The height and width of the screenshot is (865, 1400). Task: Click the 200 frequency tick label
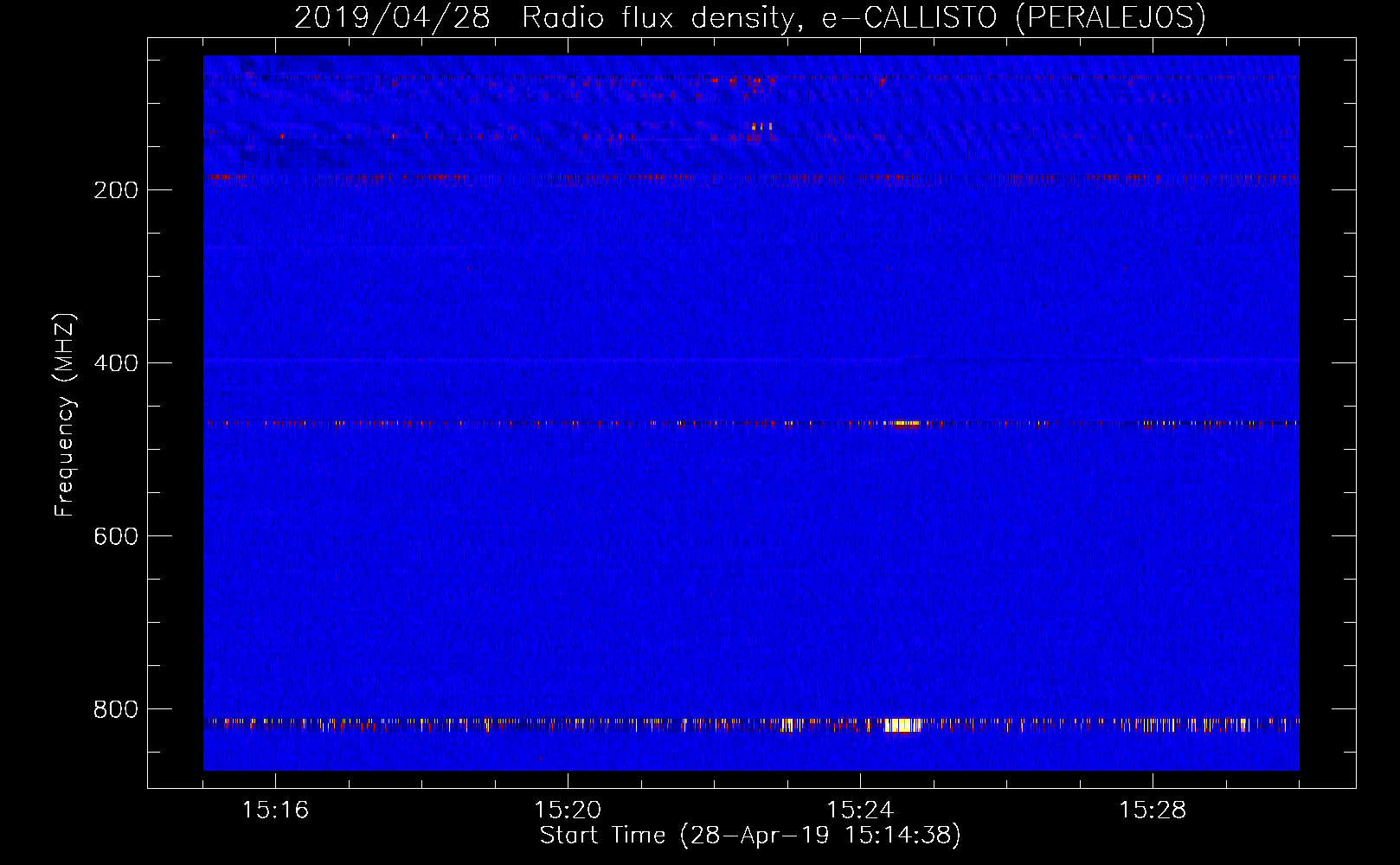tap(116, 190)
